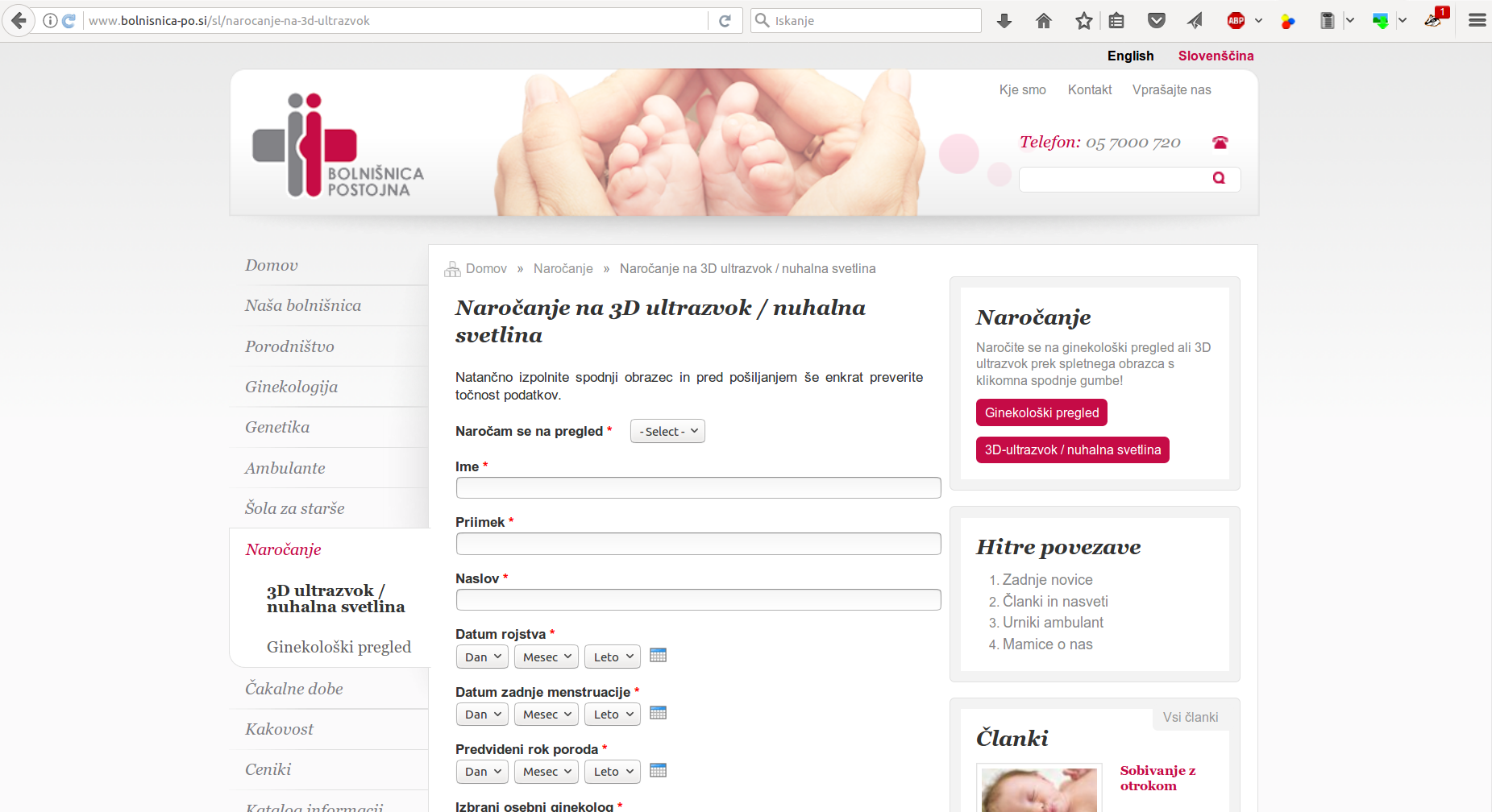Switch site language to English
Viewport: 1492px width, 812px height.
1130,56
